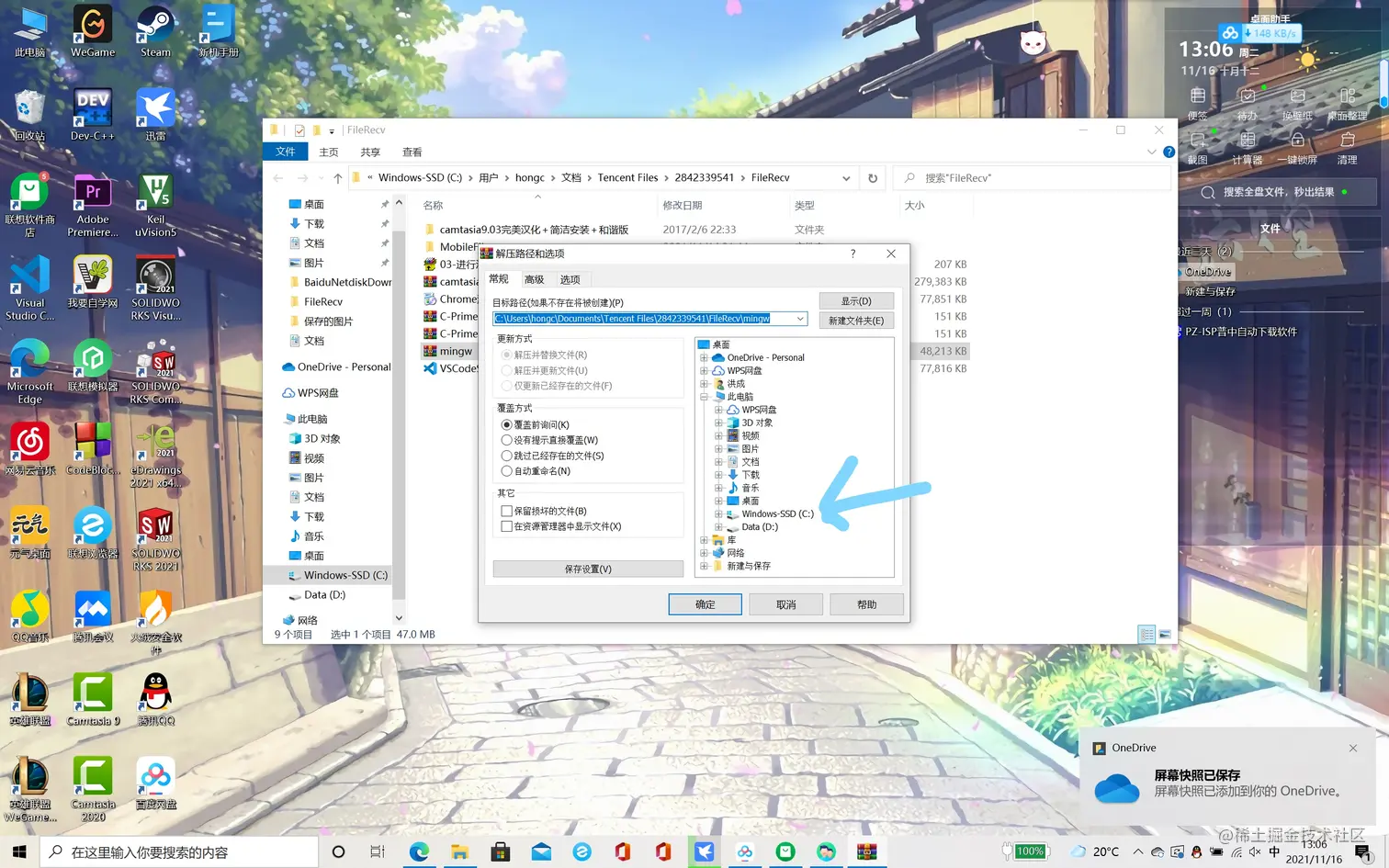Expand Data (D:) in the dialog tree
Image resolution: width=1389 pixels, height=868 pixels.
click(x=718, y=527)
